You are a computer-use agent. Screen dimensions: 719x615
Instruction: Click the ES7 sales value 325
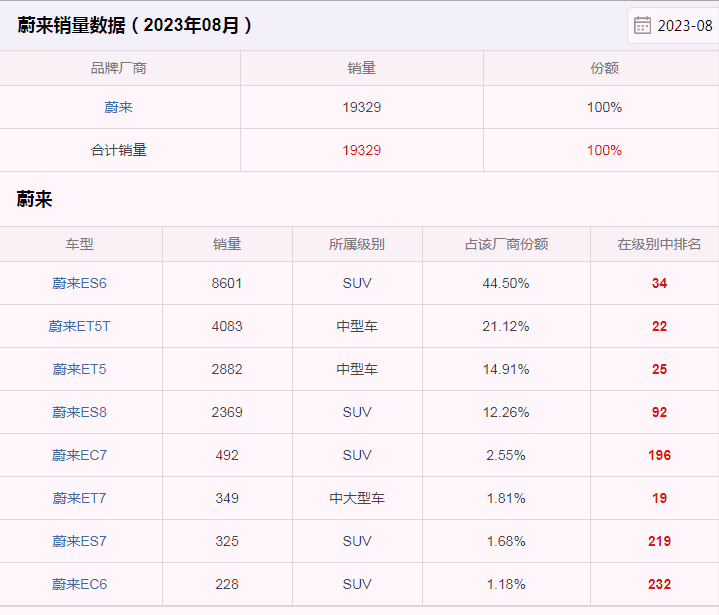pyautogui.click(x=227, y=541)
